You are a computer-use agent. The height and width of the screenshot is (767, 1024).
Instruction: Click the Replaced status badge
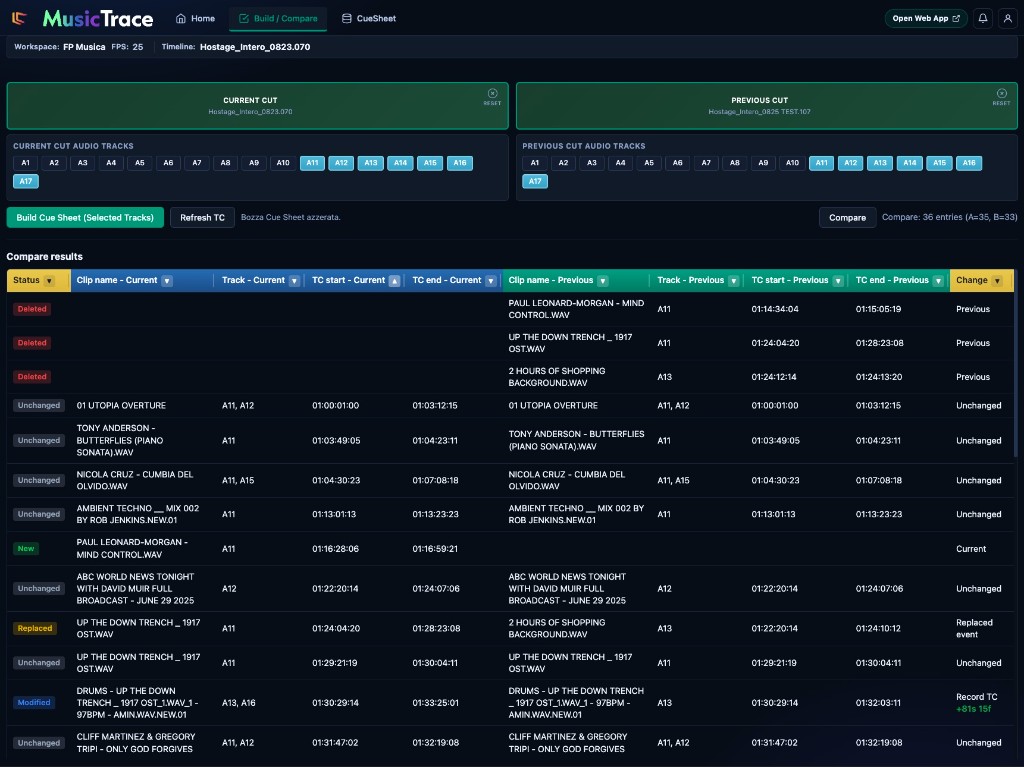point(35,628)
